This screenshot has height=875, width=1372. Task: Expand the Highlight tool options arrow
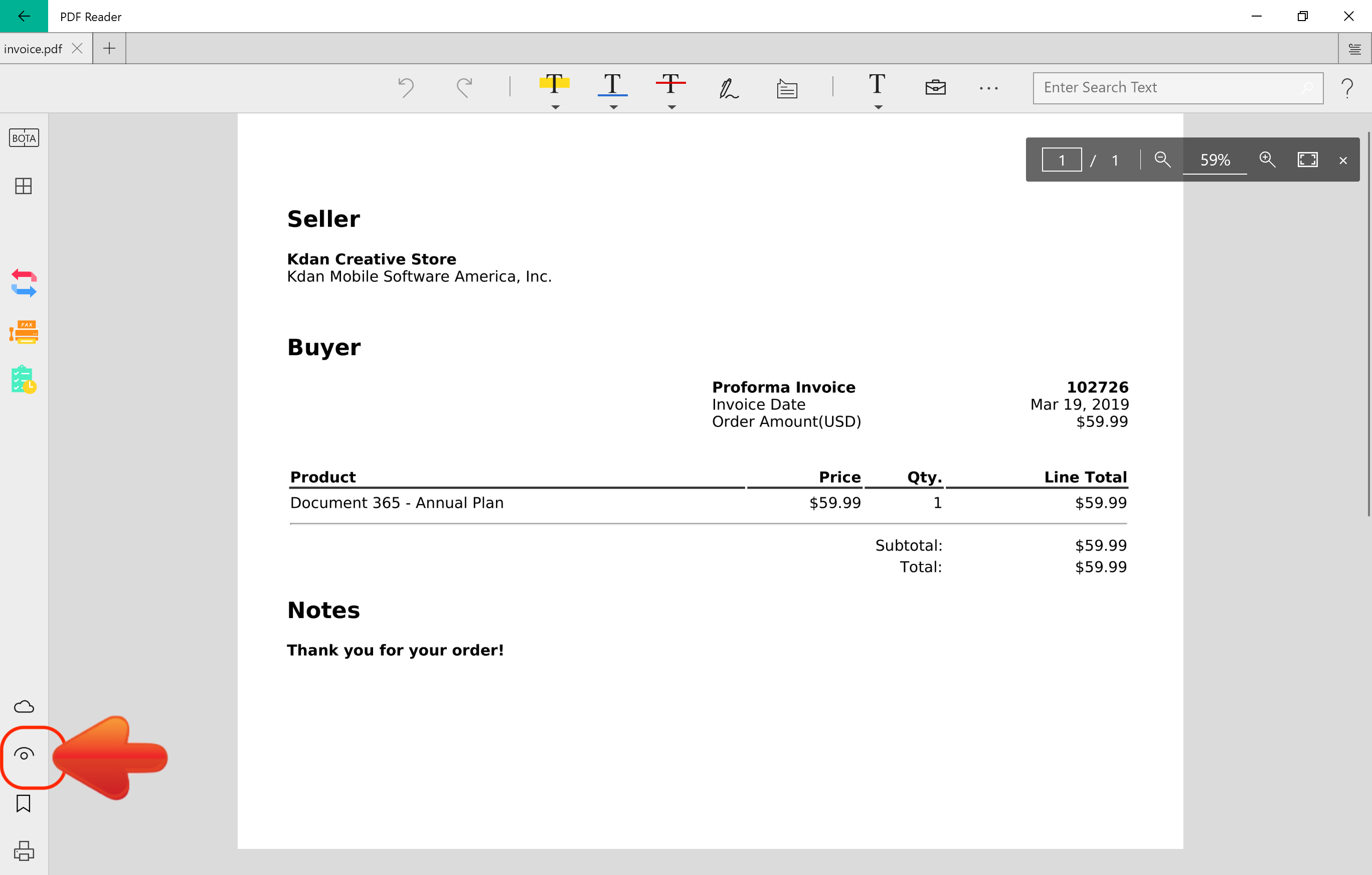pyautogui.click(x=556, y=107)
